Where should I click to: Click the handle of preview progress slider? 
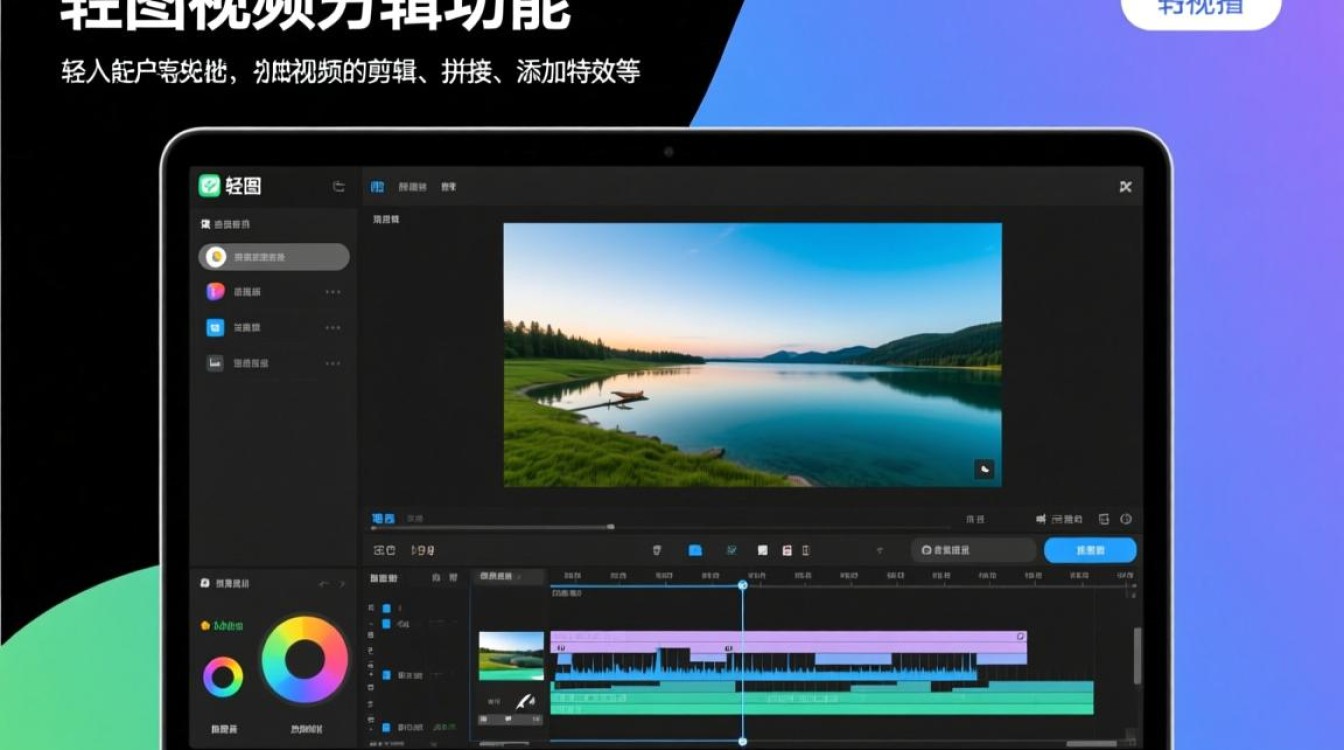[x=611, y=527]
